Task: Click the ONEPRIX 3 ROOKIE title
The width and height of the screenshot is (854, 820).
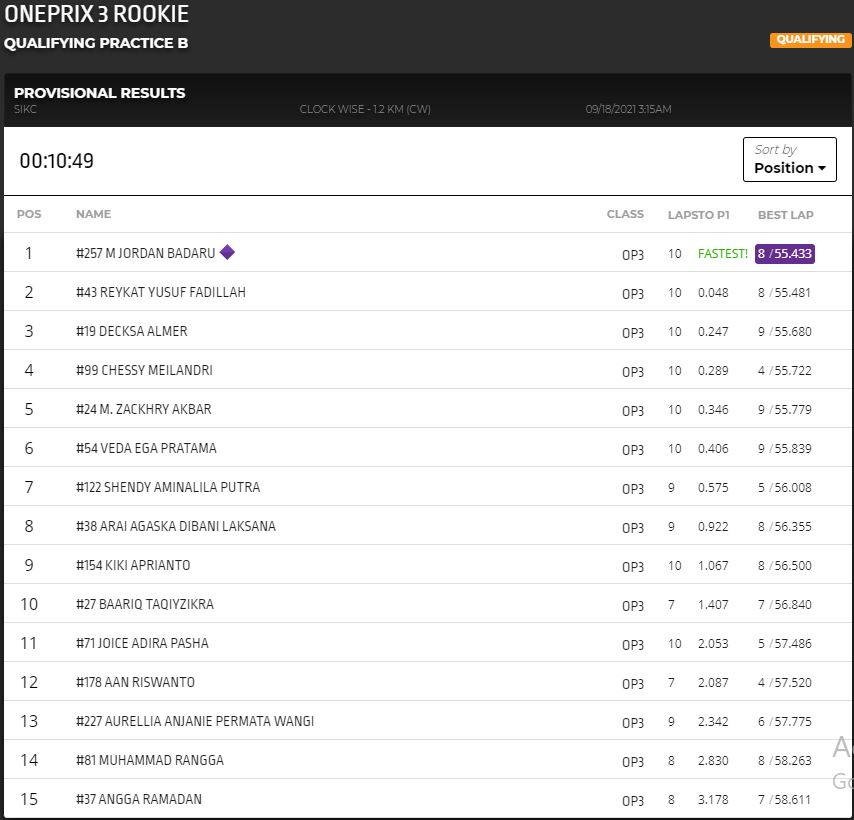Action: pos(96,15)
